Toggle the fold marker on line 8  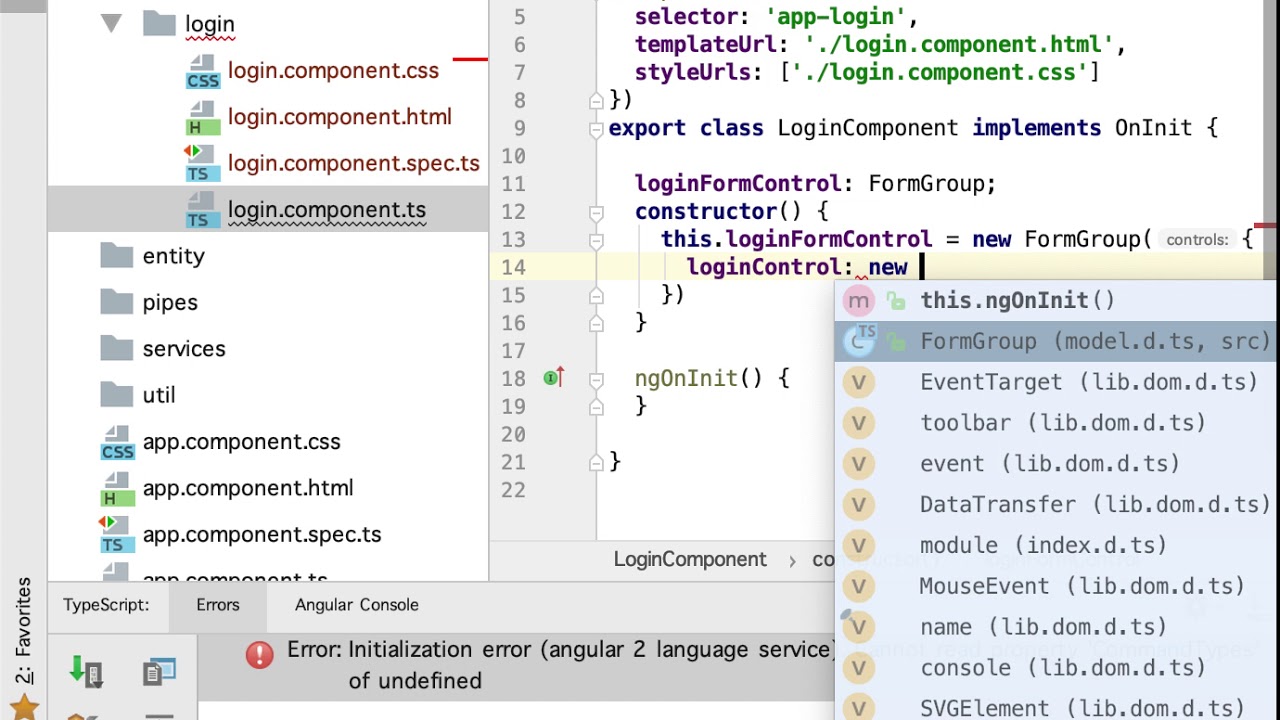596,100
